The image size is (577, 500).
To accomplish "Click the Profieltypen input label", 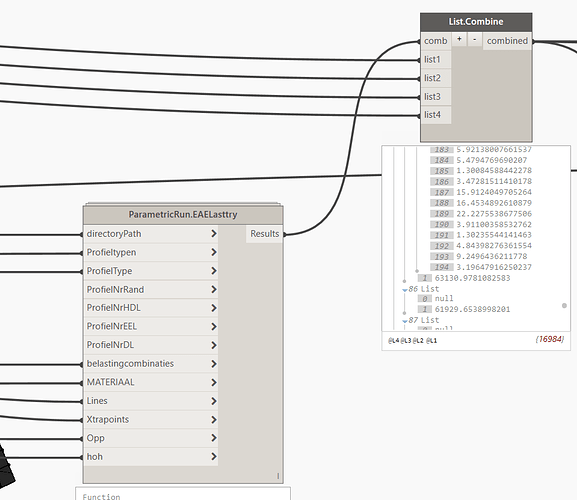I will 111,252.
